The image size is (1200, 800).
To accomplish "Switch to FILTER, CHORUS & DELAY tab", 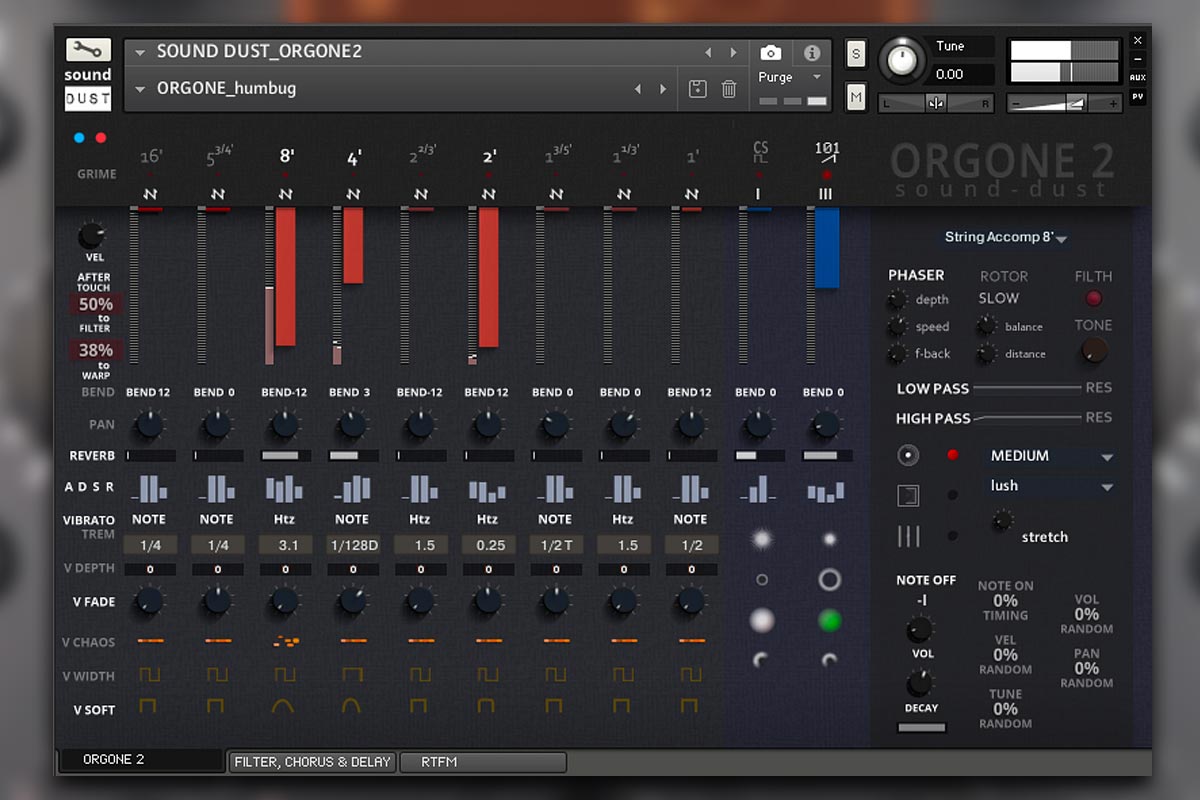I will (312, 762).
